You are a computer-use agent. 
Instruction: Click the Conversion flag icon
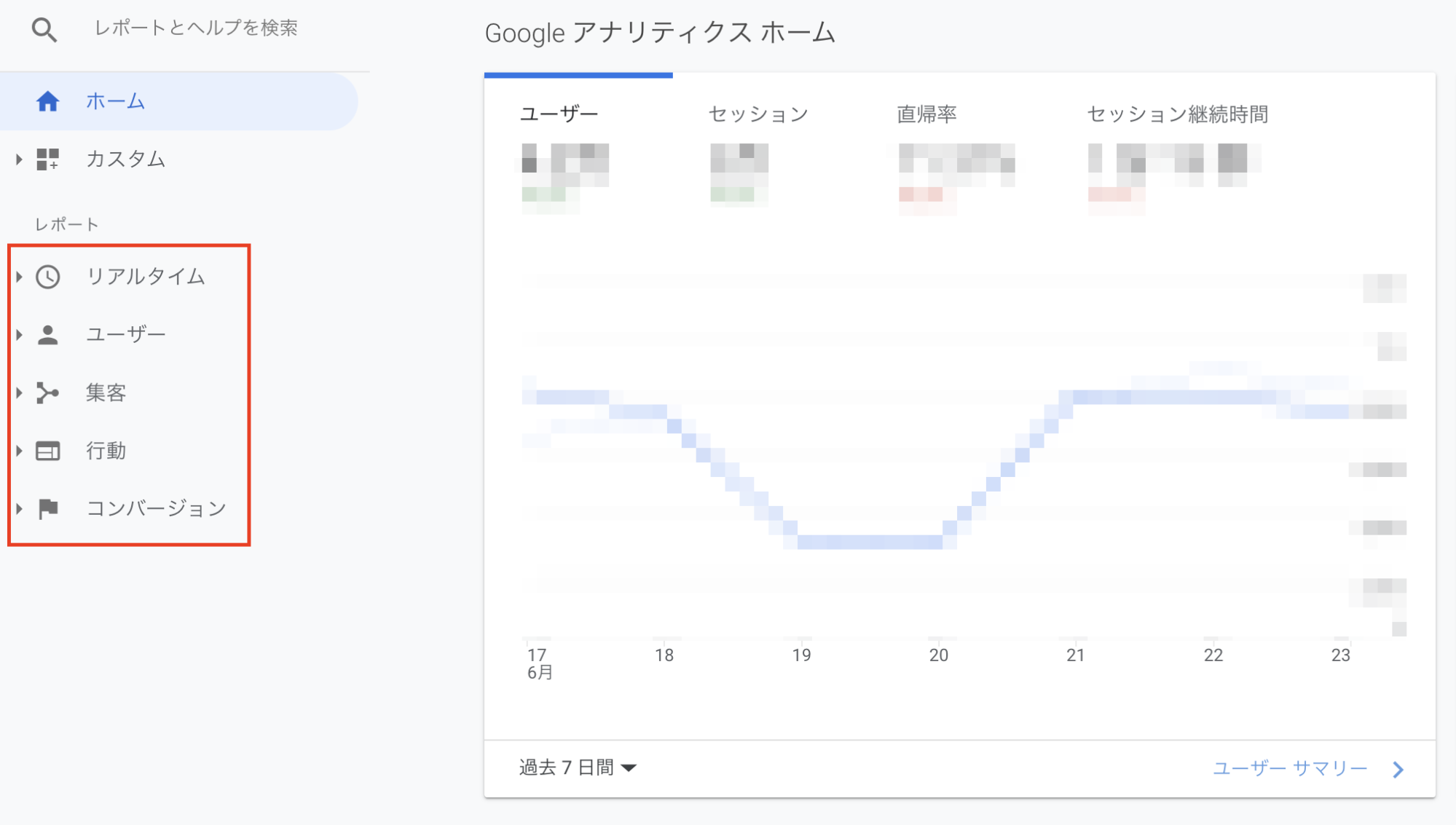(x=48, y=508)
